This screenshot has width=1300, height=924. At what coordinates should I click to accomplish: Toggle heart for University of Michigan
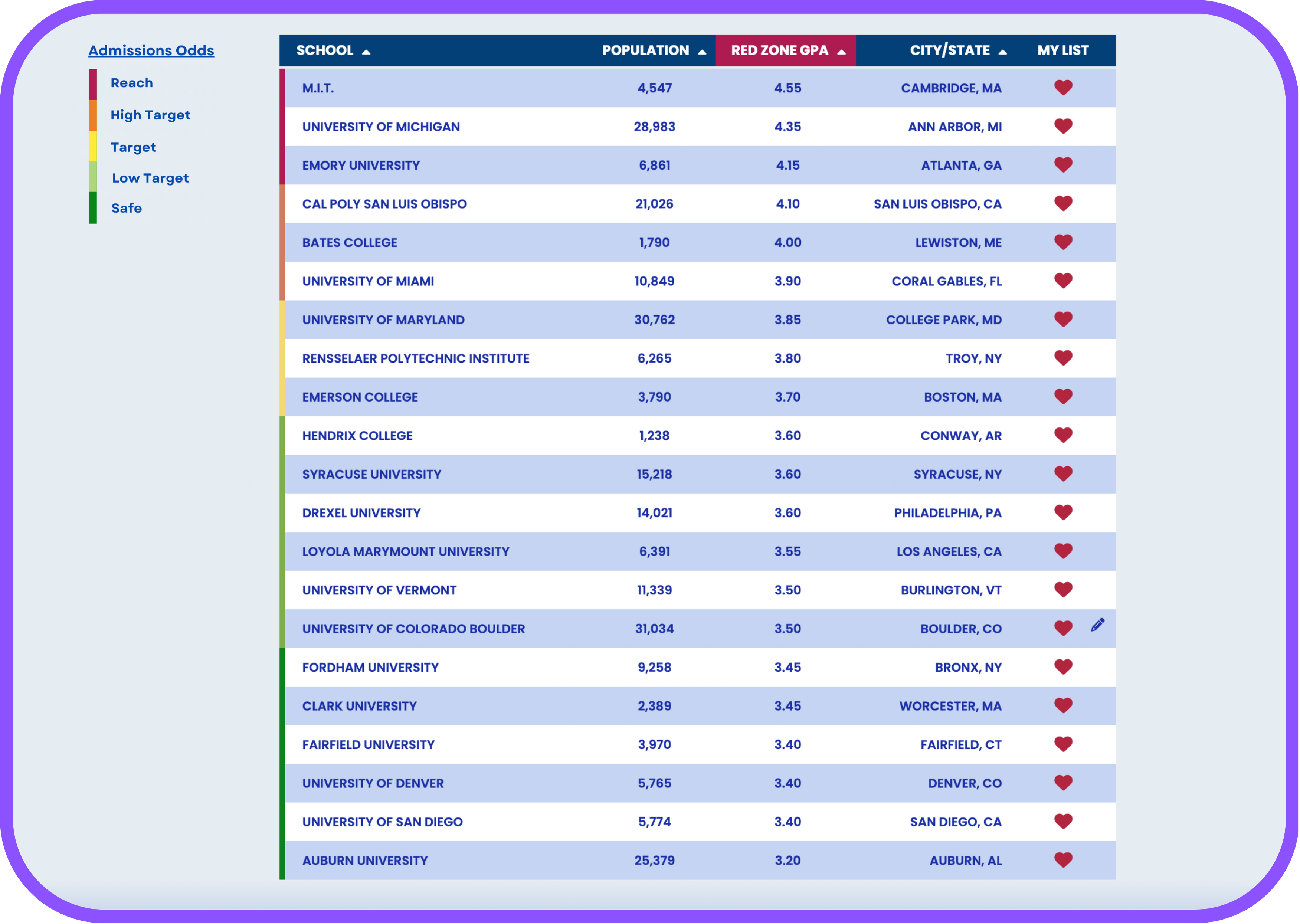click(1063, 126)
